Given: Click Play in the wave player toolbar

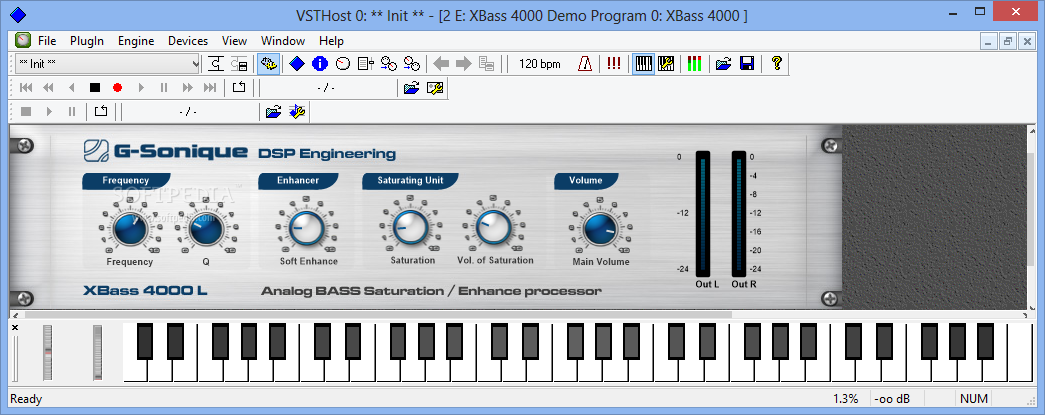Looking at the screenshot, I should tap(49, 111).
